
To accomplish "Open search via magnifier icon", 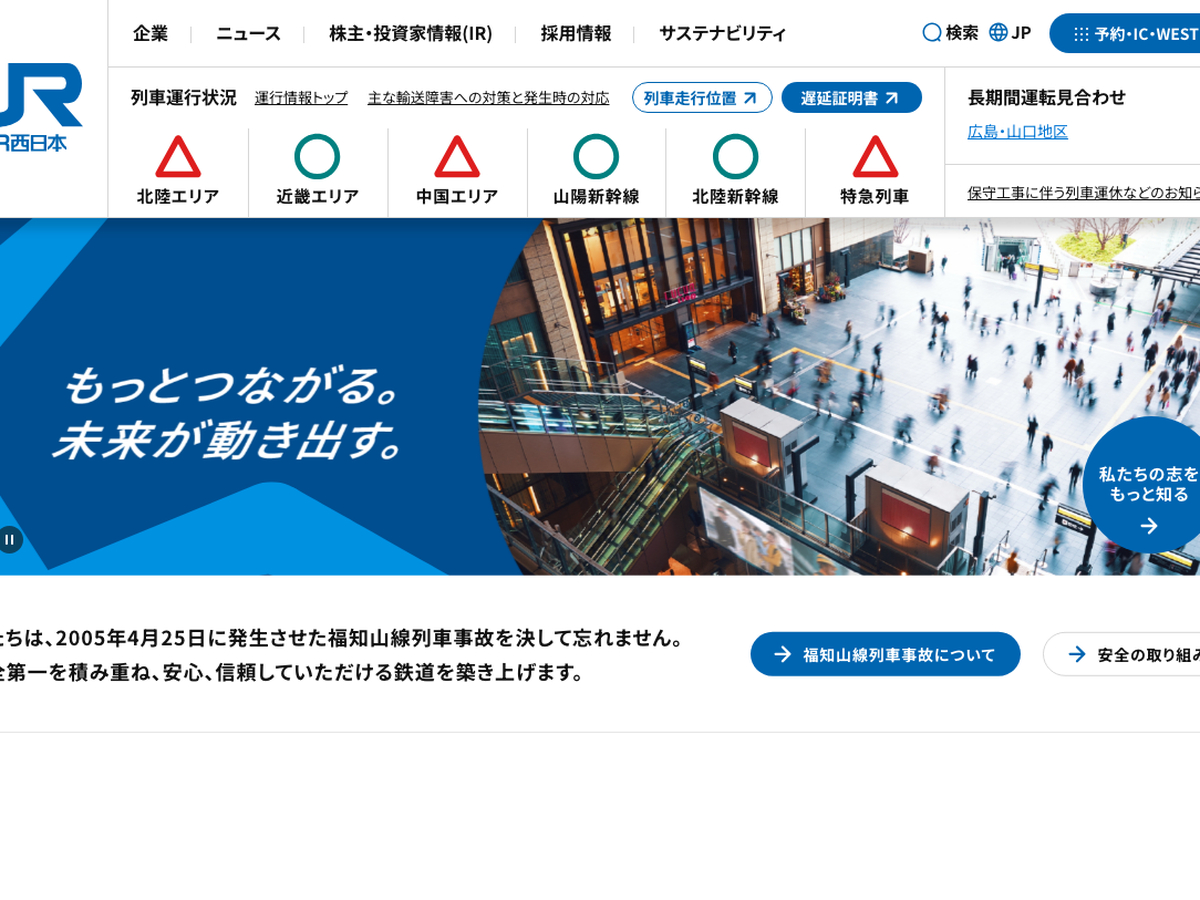I will tap(932, 33).
